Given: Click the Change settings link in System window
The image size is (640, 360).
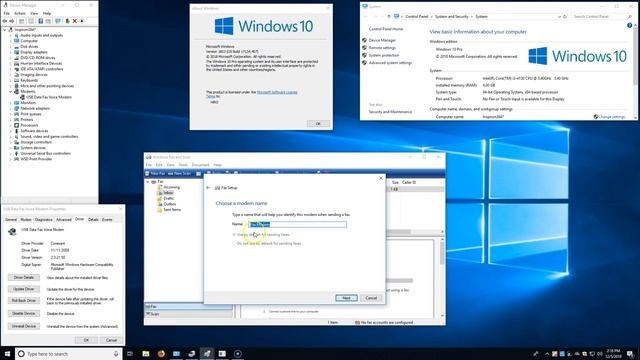Looking at the screenshot, I should (611, 117).
